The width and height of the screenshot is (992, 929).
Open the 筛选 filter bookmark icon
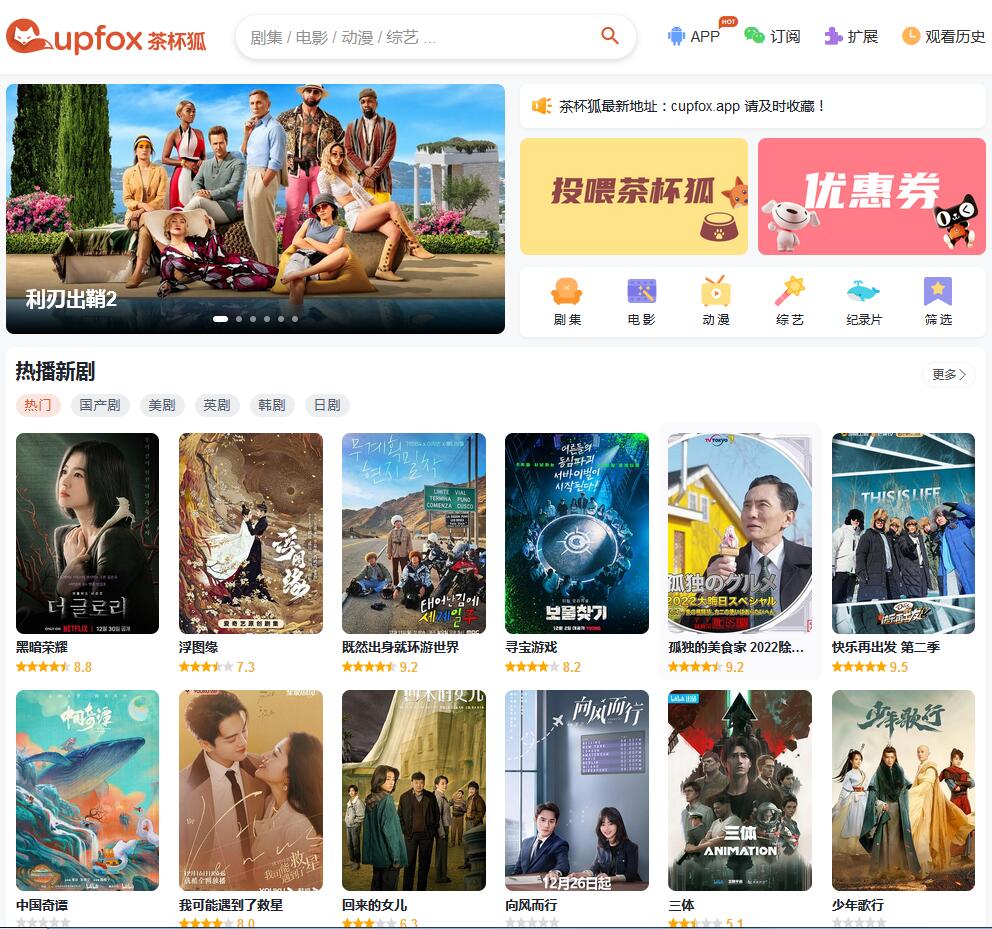click(x=938, y=292)
